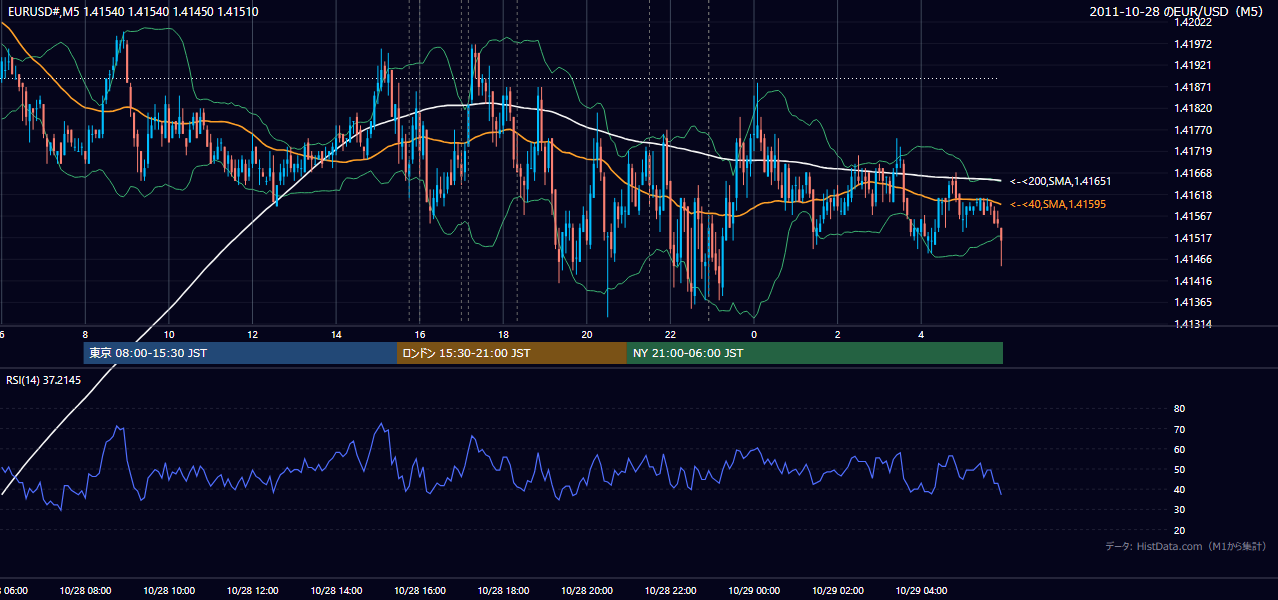Viewport: 1278px width, 600px height.
Task: Click single-digit hour label 2 under the price chart
Action: tap(838, 334)
